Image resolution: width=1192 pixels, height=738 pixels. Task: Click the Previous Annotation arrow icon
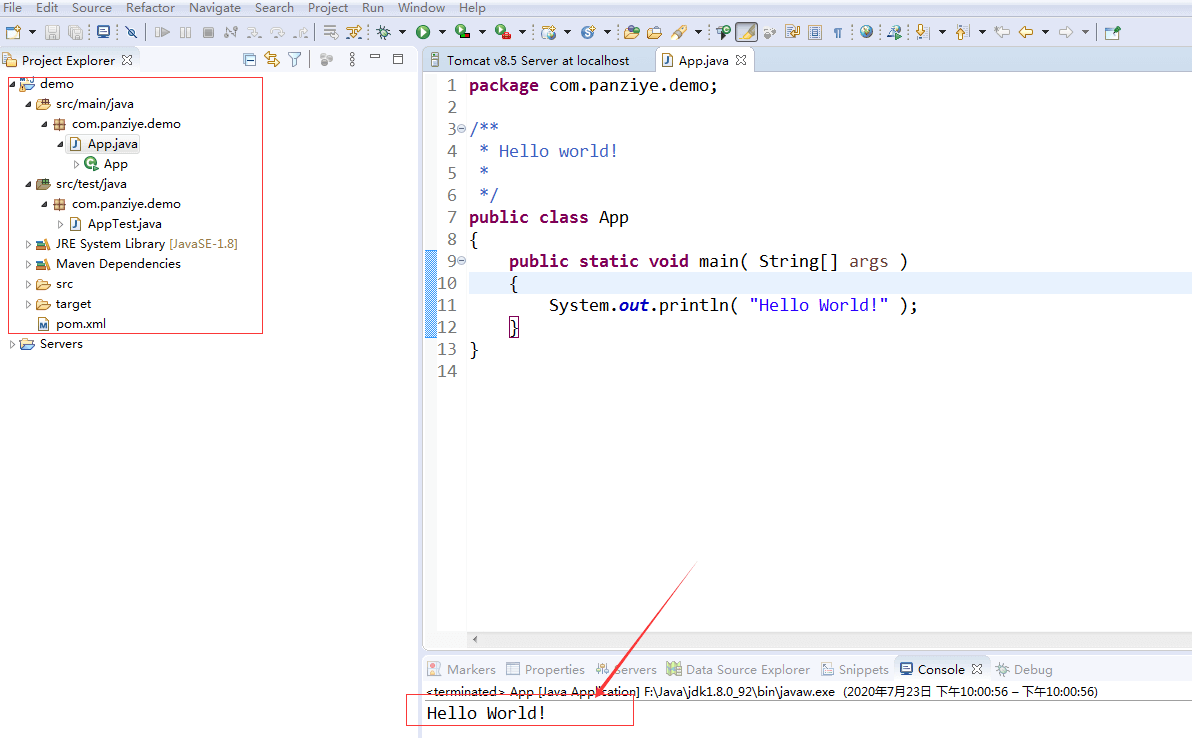(x=962, y=32)
